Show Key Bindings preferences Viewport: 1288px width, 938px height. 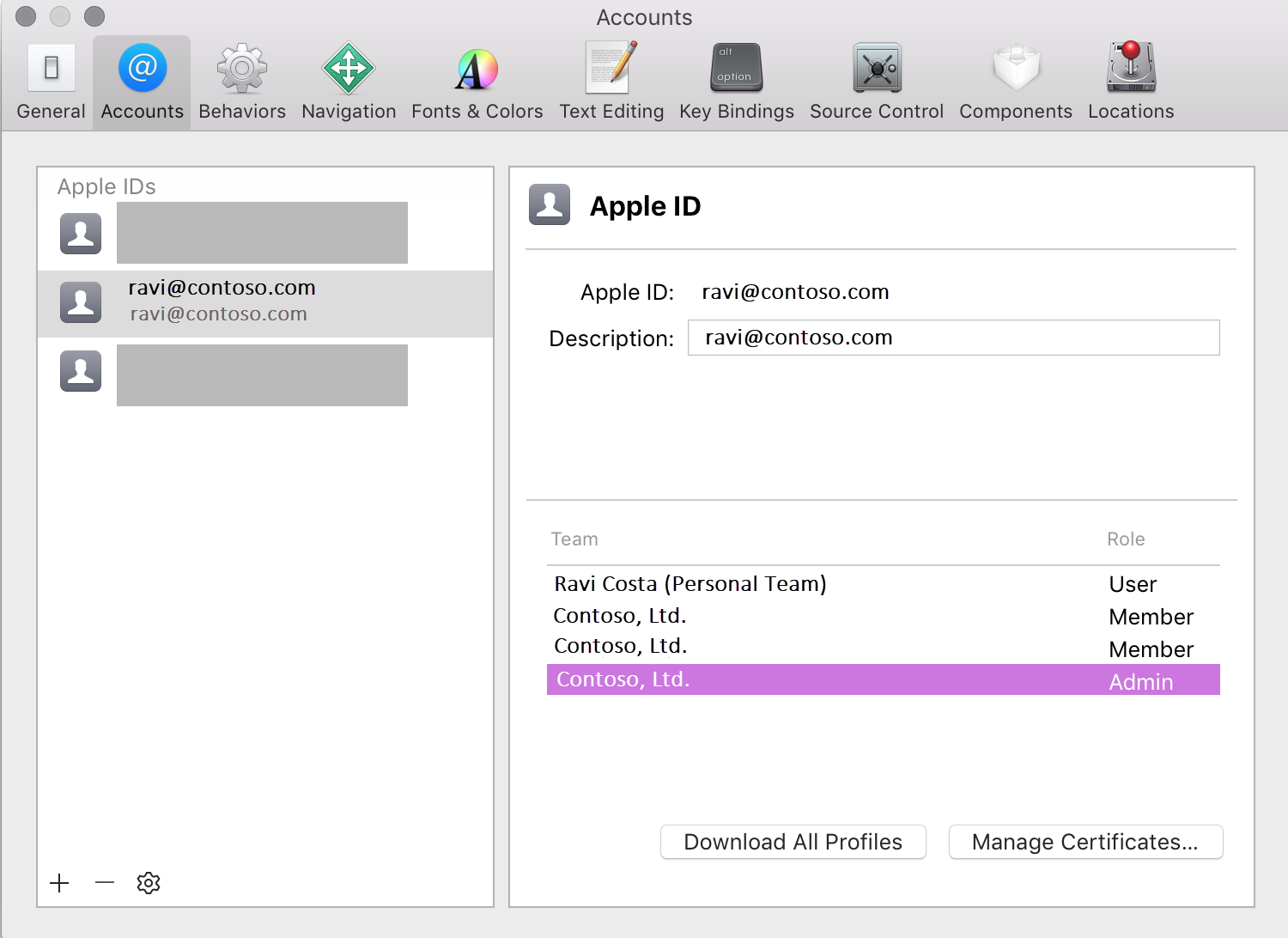tap(736, 82)
